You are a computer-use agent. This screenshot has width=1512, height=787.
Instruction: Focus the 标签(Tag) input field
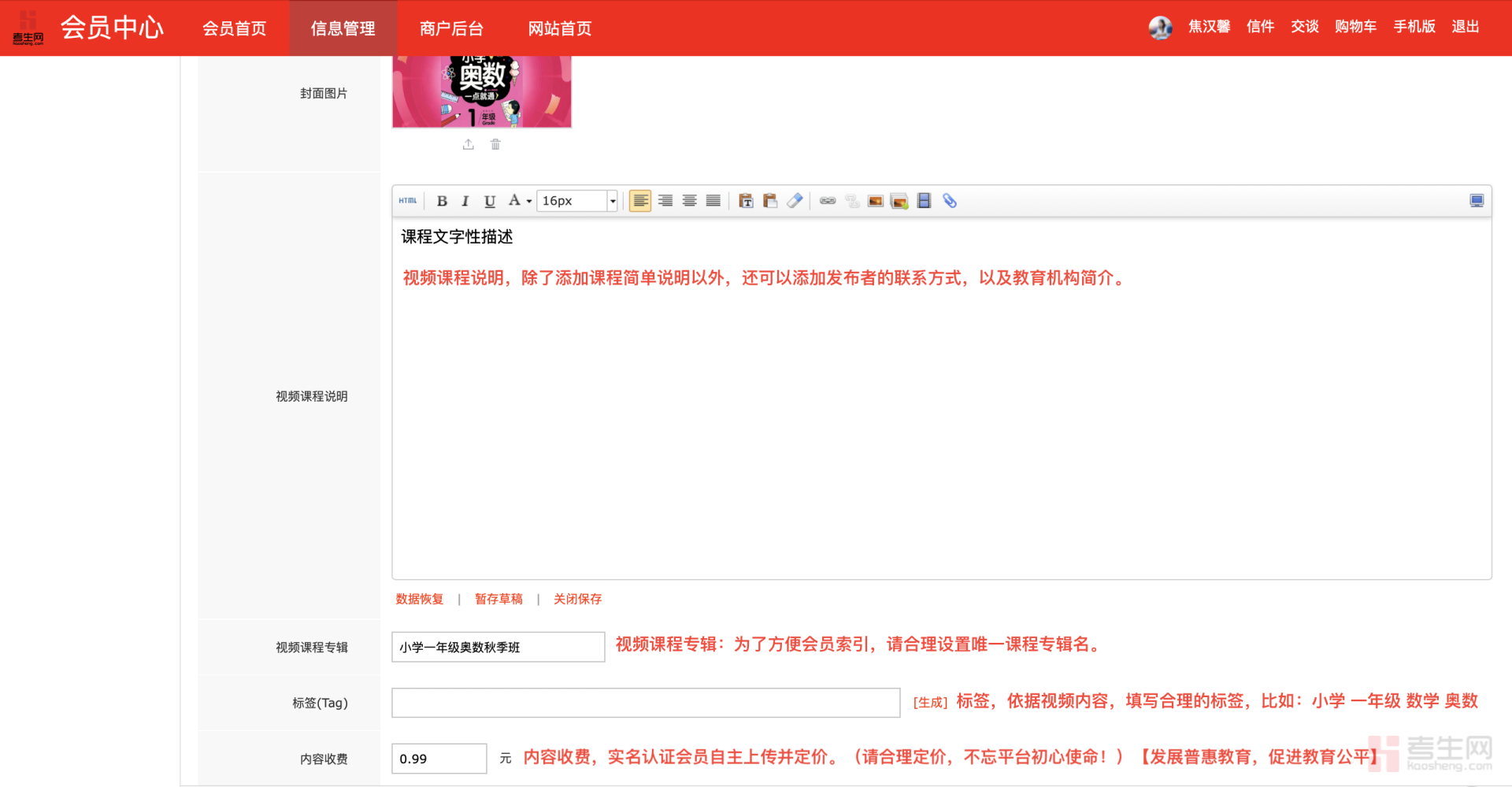[646, 703]
